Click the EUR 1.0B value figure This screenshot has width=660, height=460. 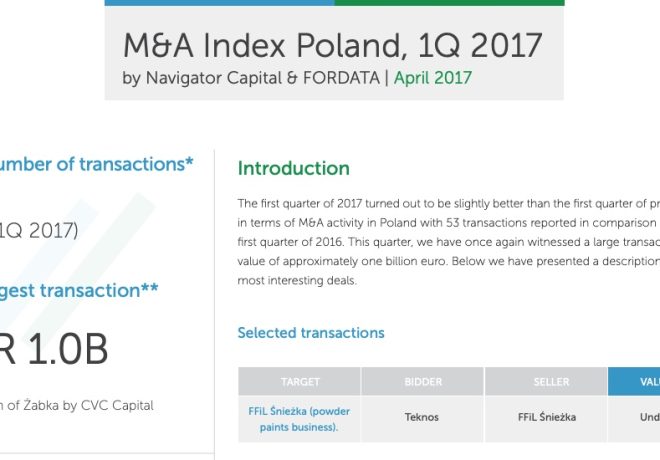pos(54,349)
